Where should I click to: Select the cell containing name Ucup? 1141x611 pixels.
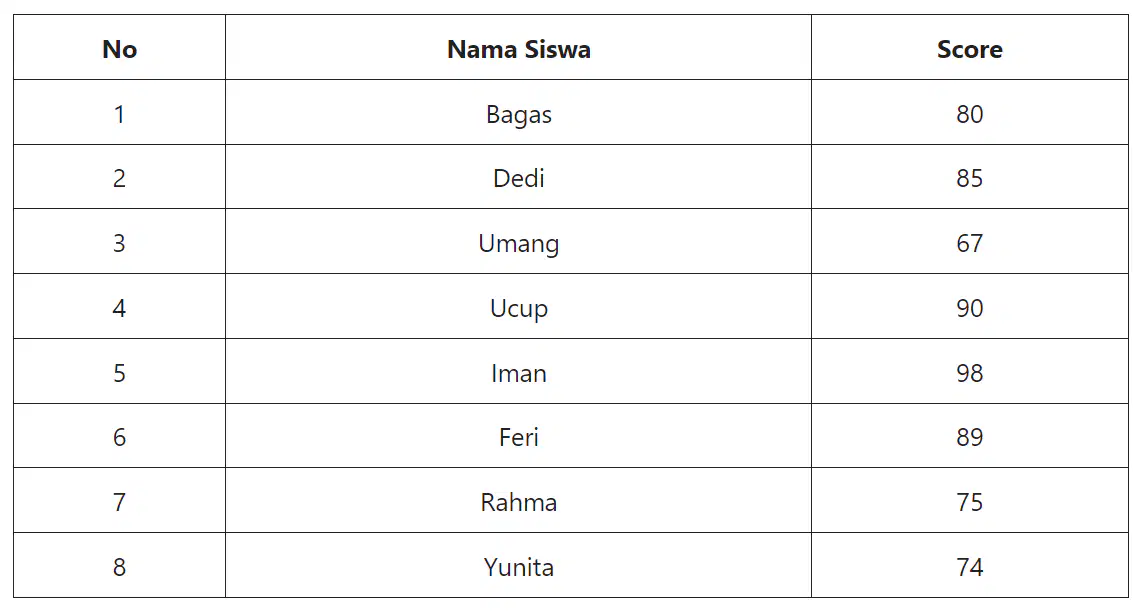pos(518,306)
